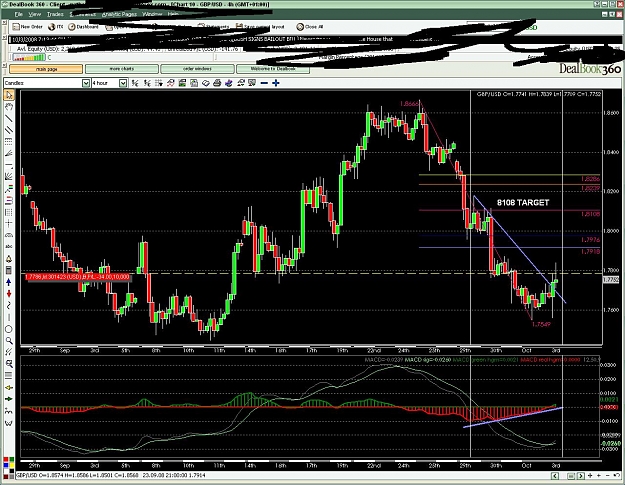Click the bottom scrollbar thumb button

pyautogui.click(x=571, y=475)
